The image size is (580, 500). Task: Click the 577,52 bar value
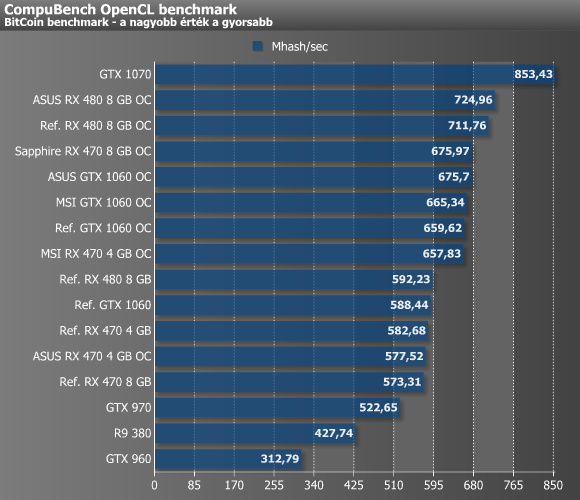point(404,356)
